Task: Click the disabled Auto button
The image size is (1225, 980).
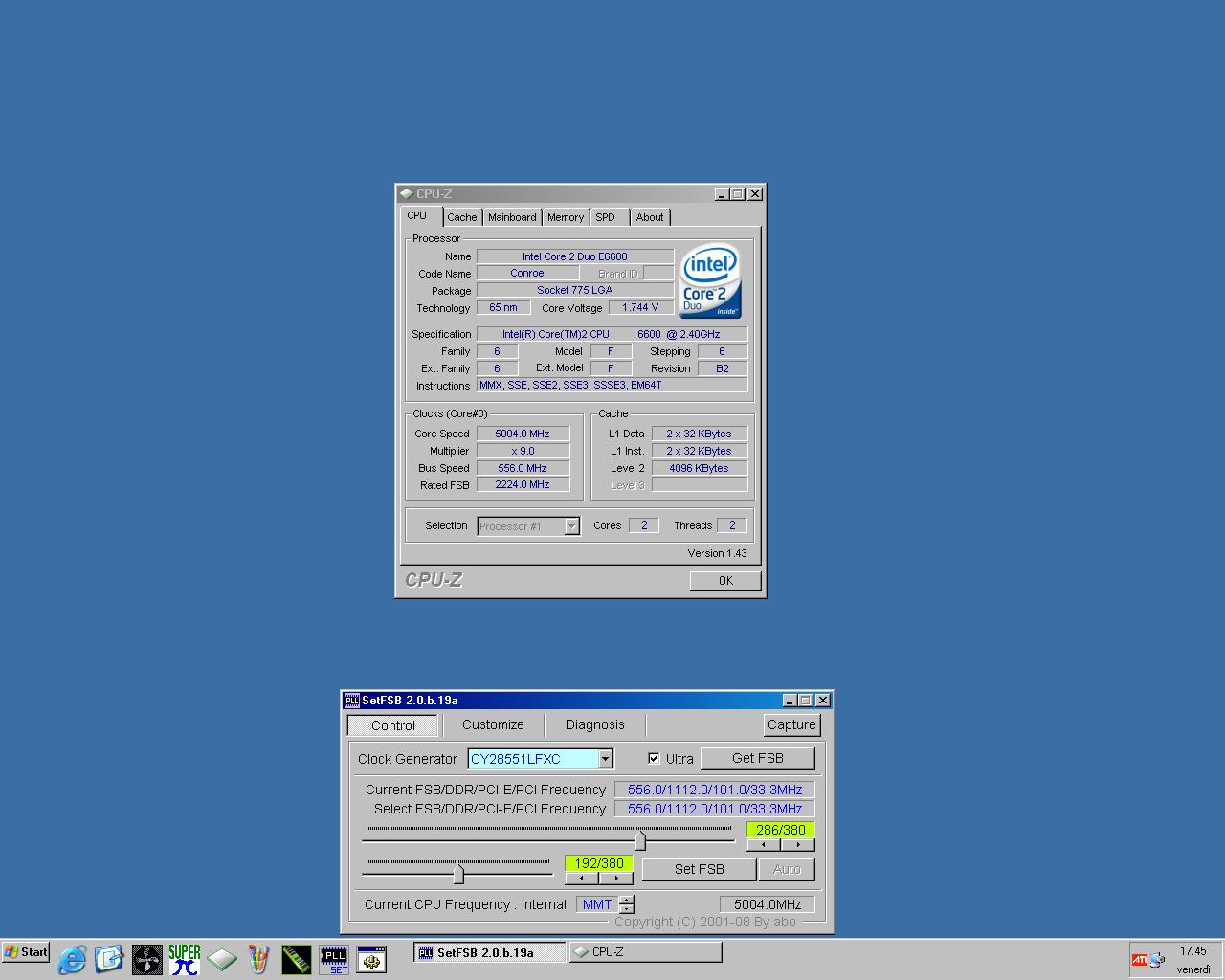Action: click(x=787, y=869)
